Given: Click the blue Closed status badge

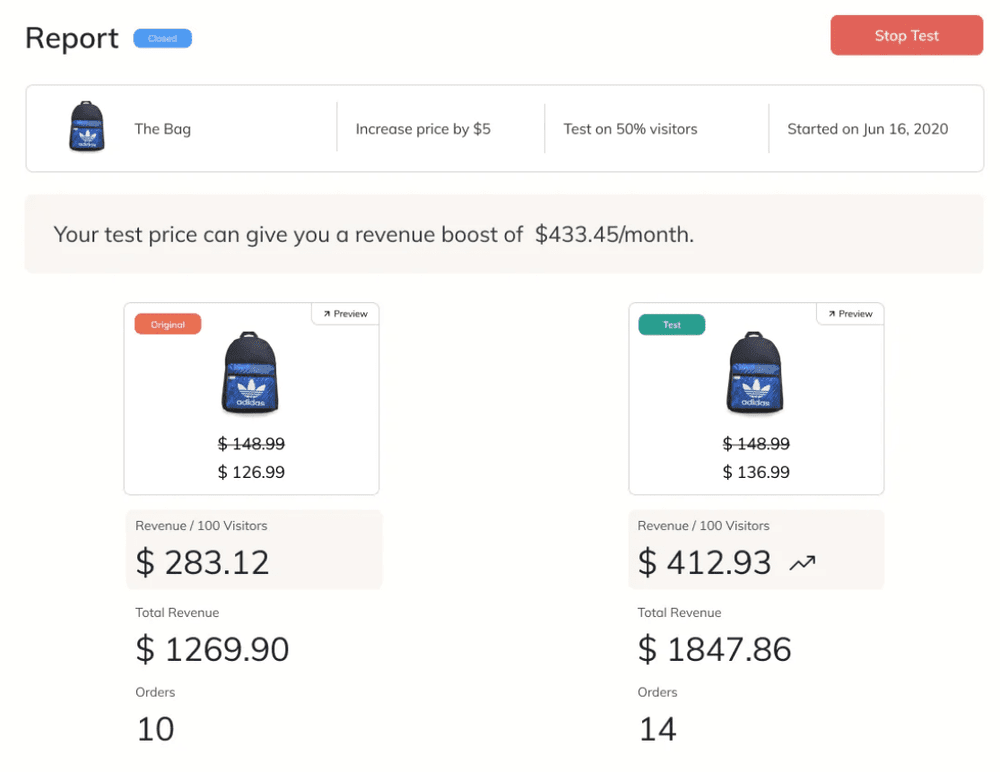Looking at the screenshot, I should click(163, 39).
